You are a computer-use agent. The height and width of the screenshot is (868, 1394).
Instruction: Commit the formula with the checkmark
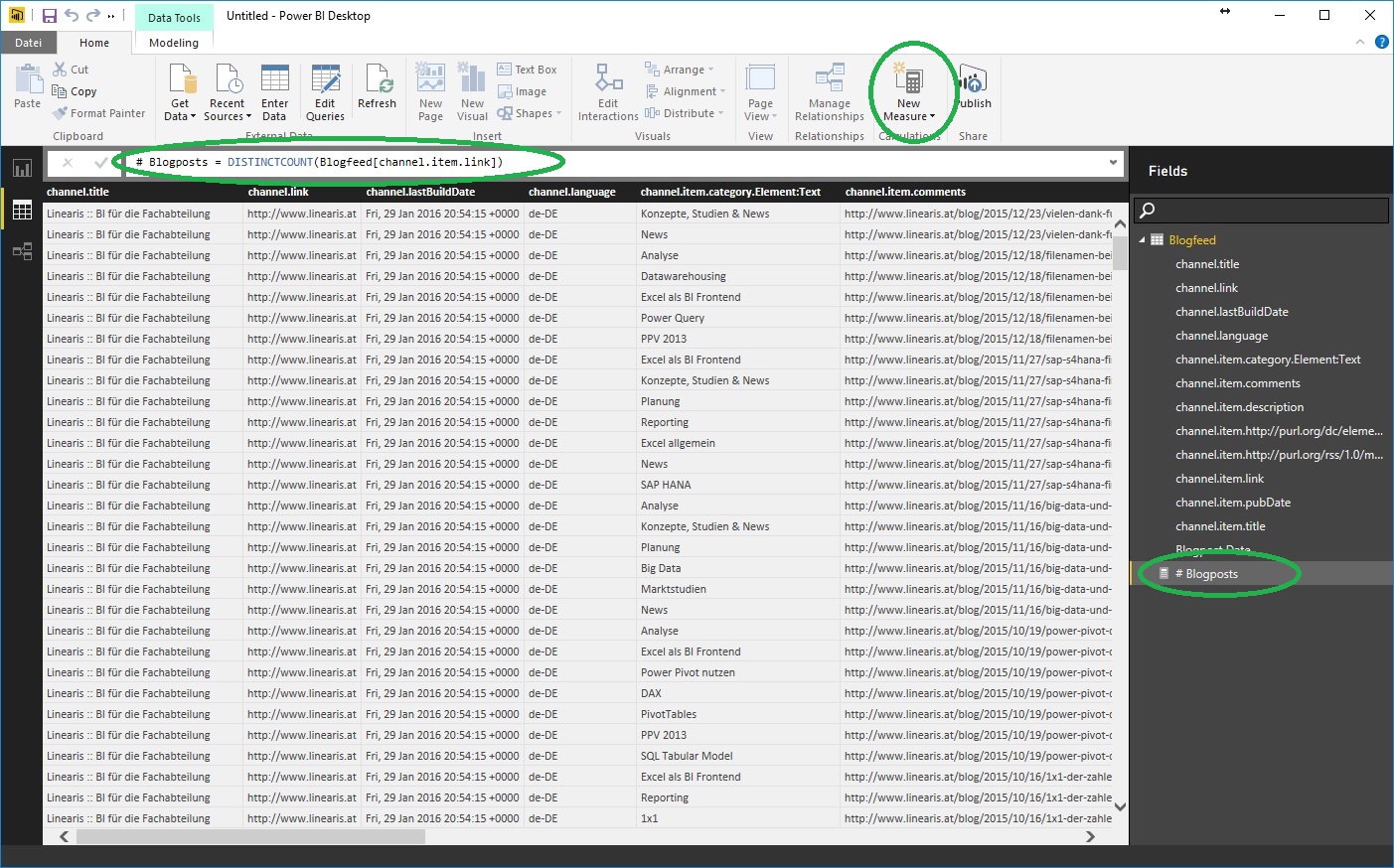pyautogui.click(x=100, y=162)
